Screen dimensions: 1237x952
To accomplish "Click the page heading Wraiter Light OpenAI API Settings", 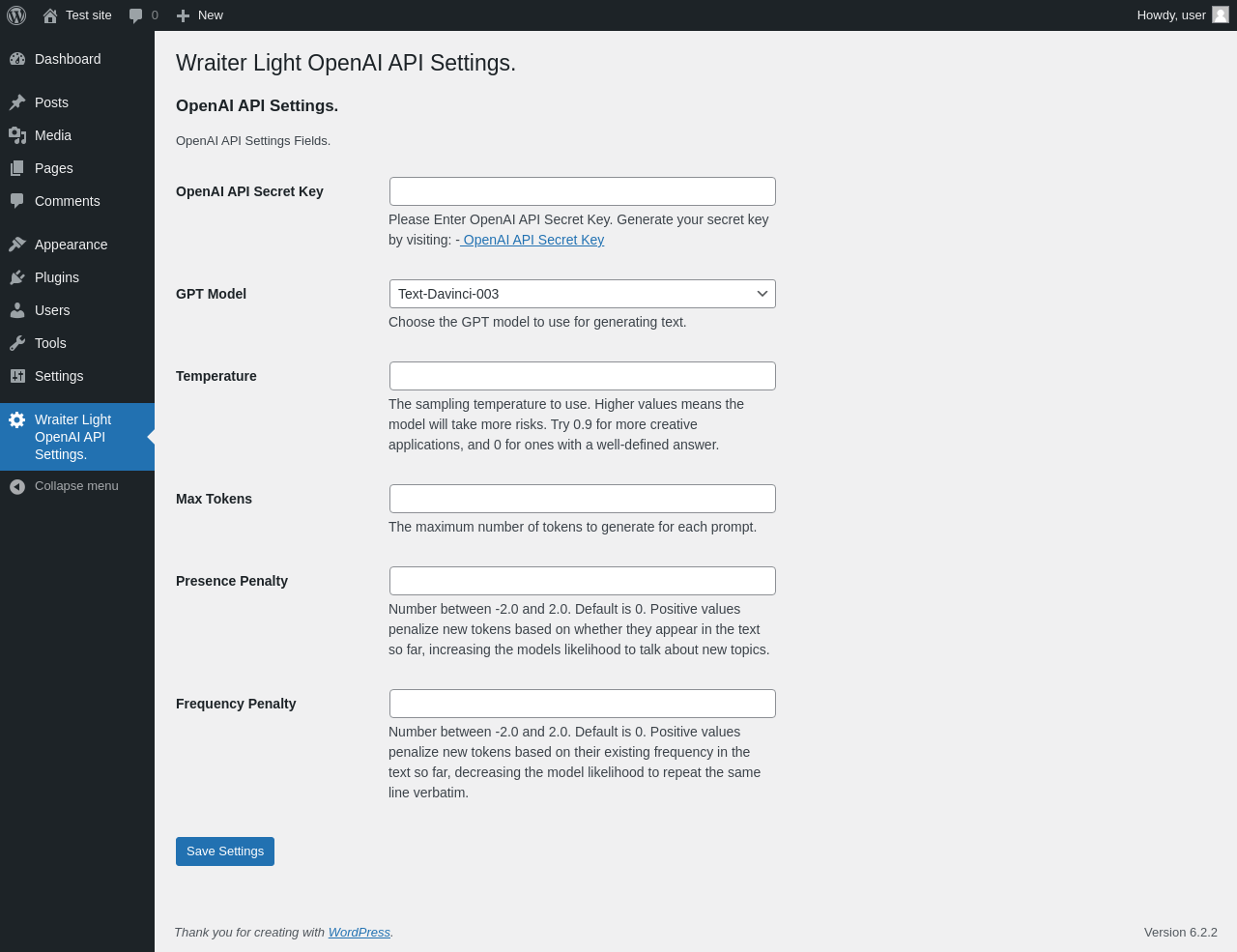I will coord(346,63).
